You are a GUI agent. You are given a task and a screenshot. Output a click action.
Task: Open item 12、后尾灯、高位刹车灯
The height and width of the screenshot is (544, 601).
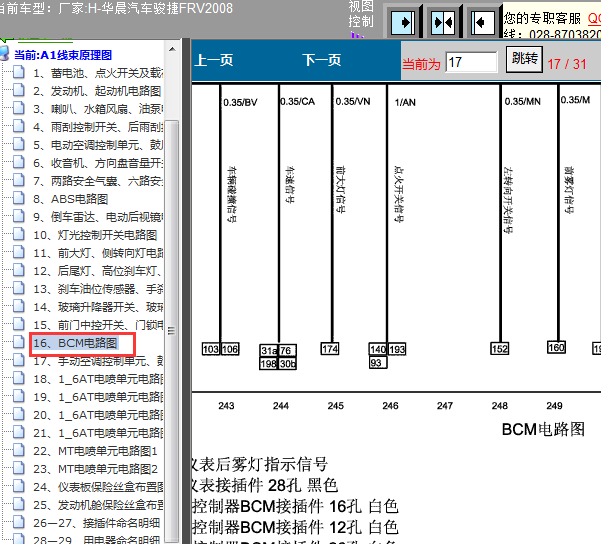[x=98, y=271]
